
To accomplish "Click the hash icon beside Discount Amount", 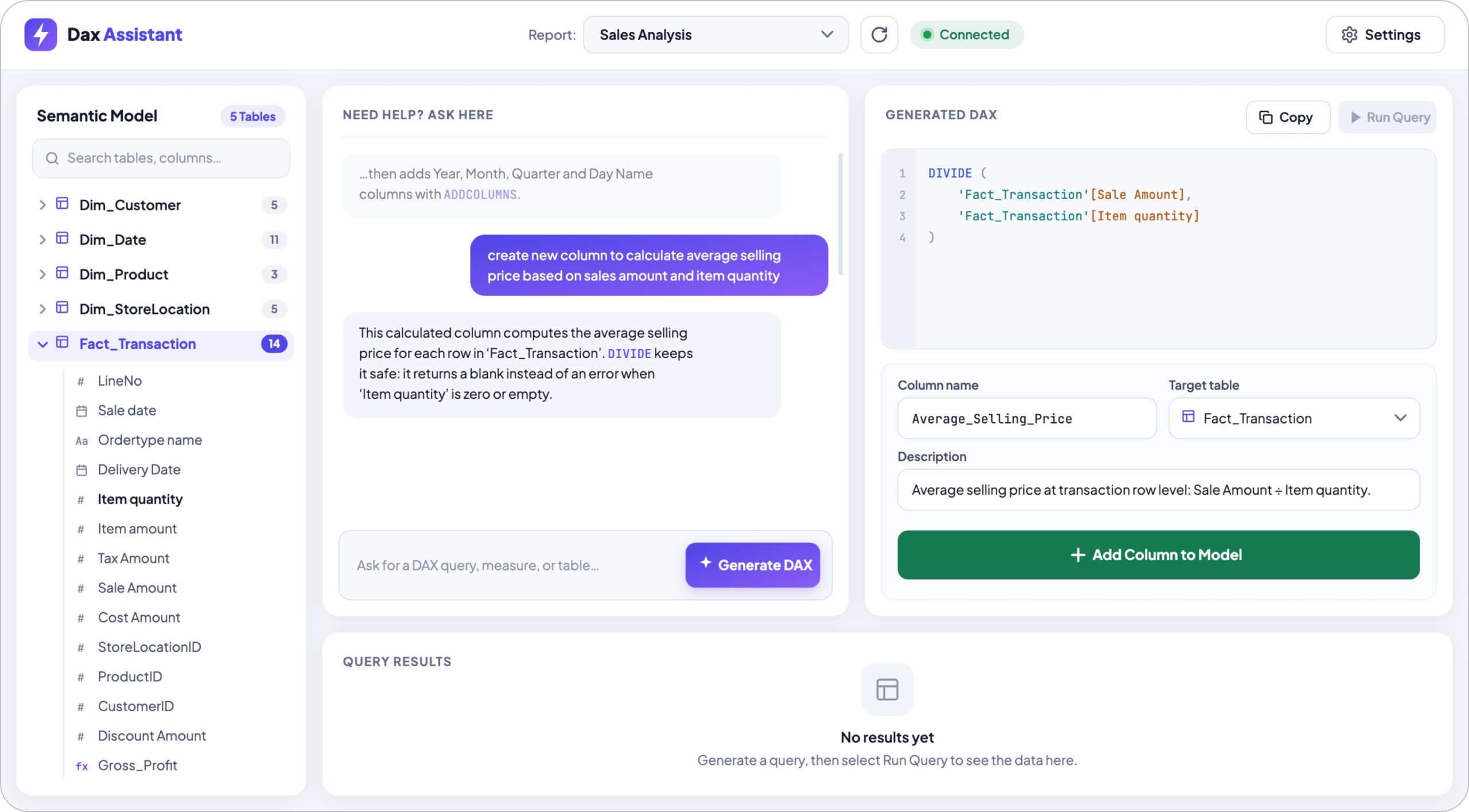I will [x=81, y=736].
